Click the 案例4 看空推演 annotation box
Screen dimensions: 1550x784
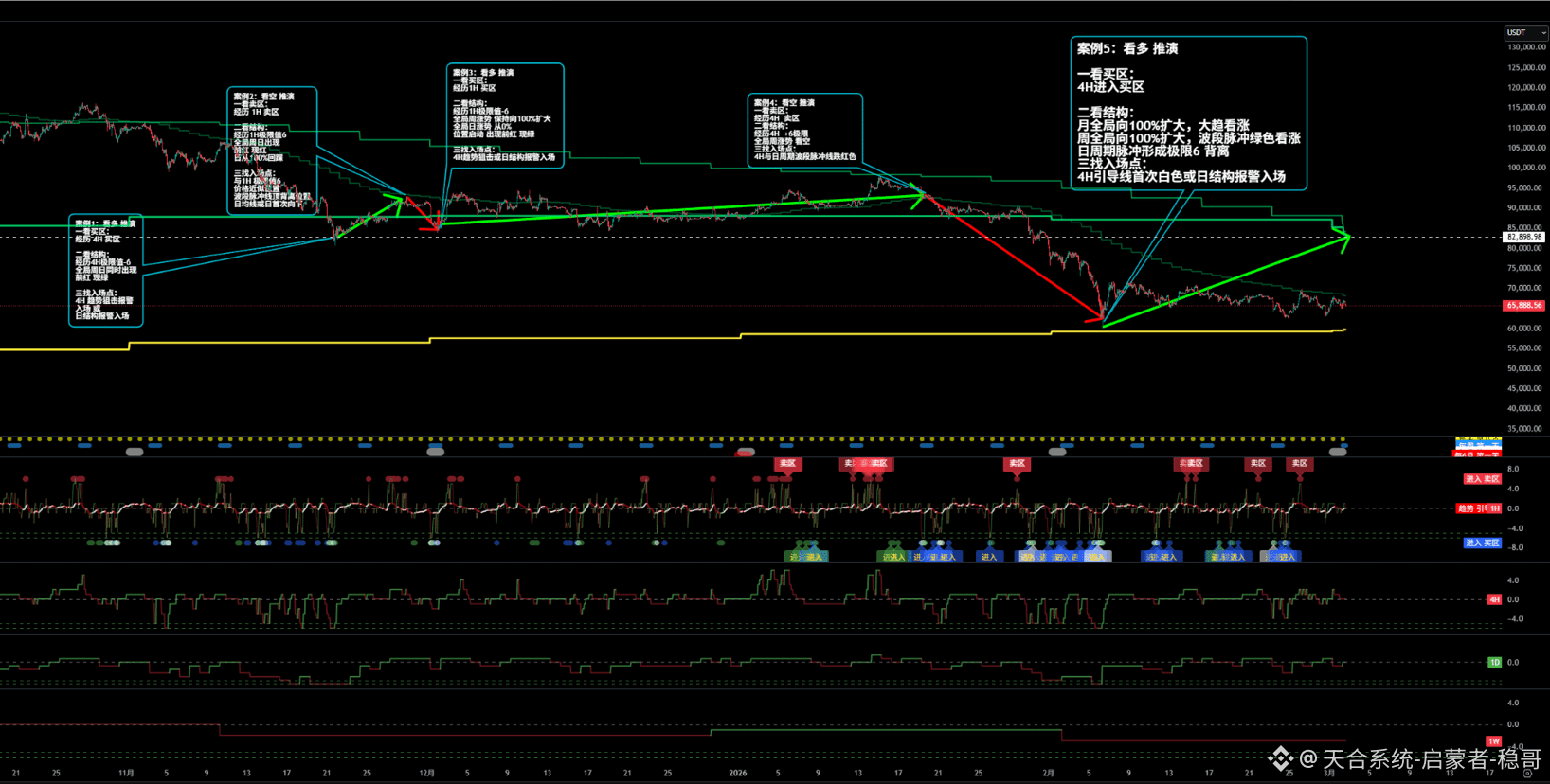804,130
